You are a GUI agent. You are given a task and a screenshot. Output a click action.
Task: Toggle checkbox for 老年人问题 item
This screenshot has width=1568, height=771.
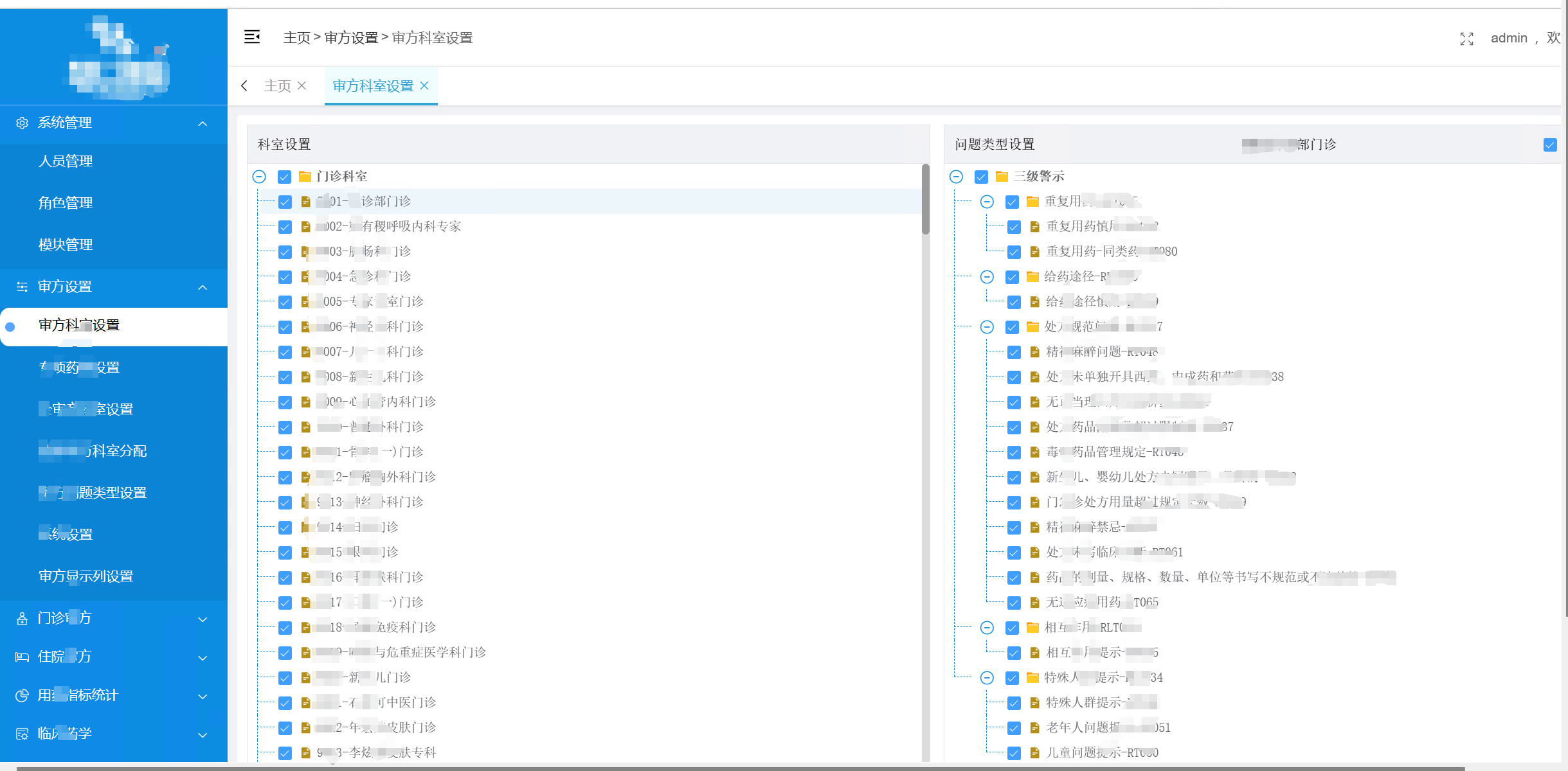pos(1014,728)
